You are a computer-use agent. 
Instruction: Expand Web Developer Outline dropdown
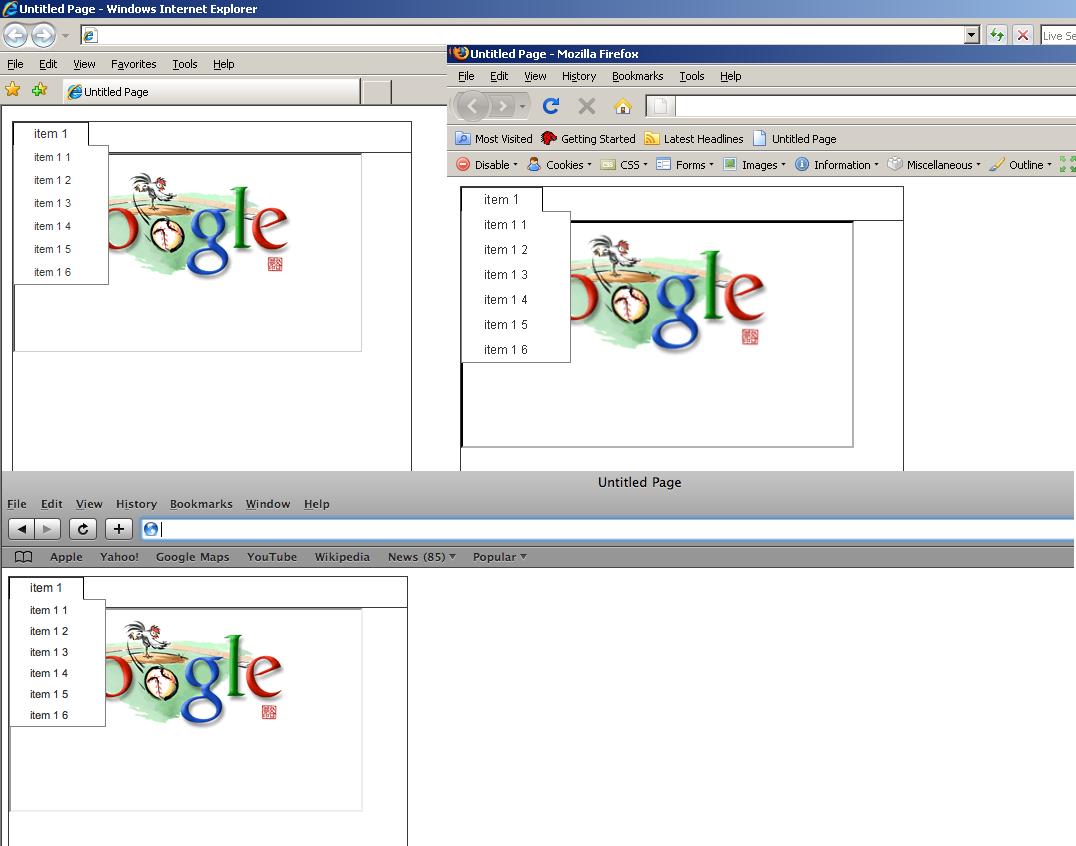(1020, 165)
